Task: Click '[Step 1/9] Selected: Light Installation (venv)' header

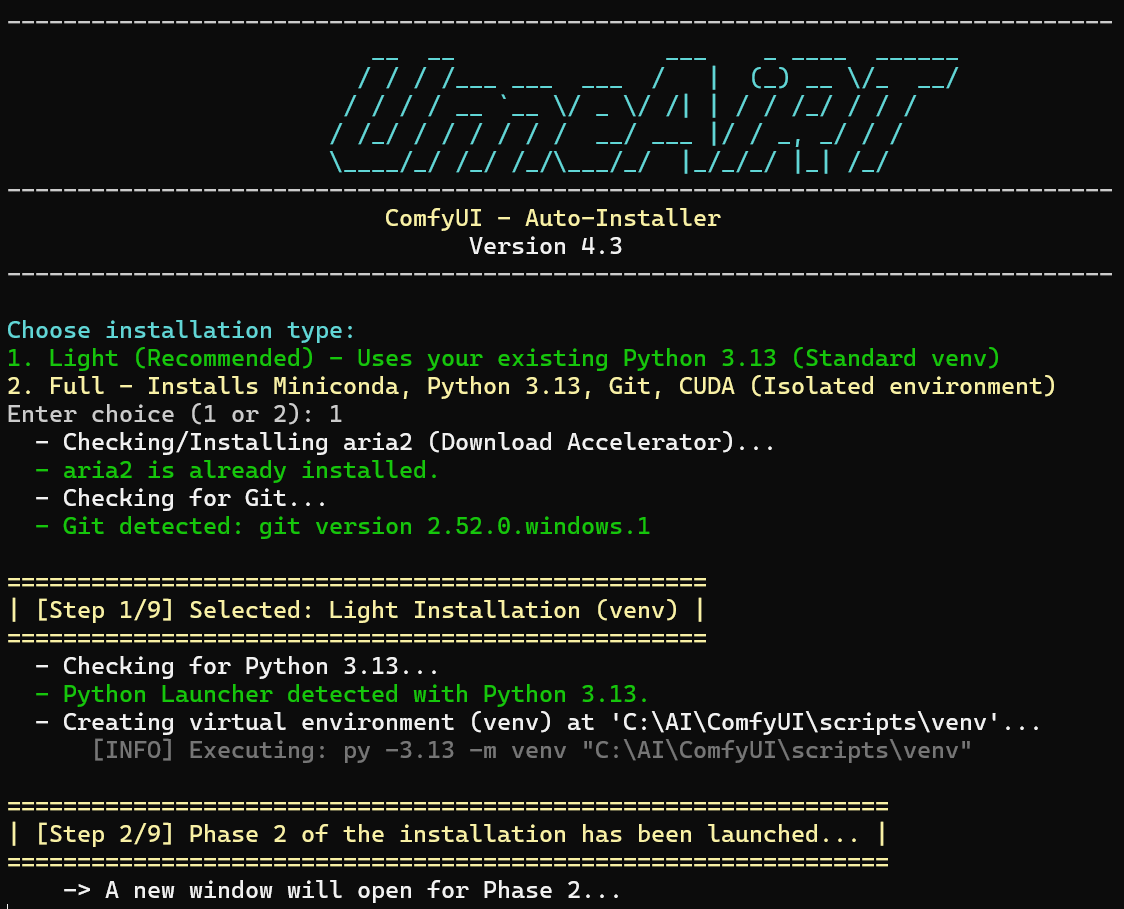Action: (x=356, y=610)
